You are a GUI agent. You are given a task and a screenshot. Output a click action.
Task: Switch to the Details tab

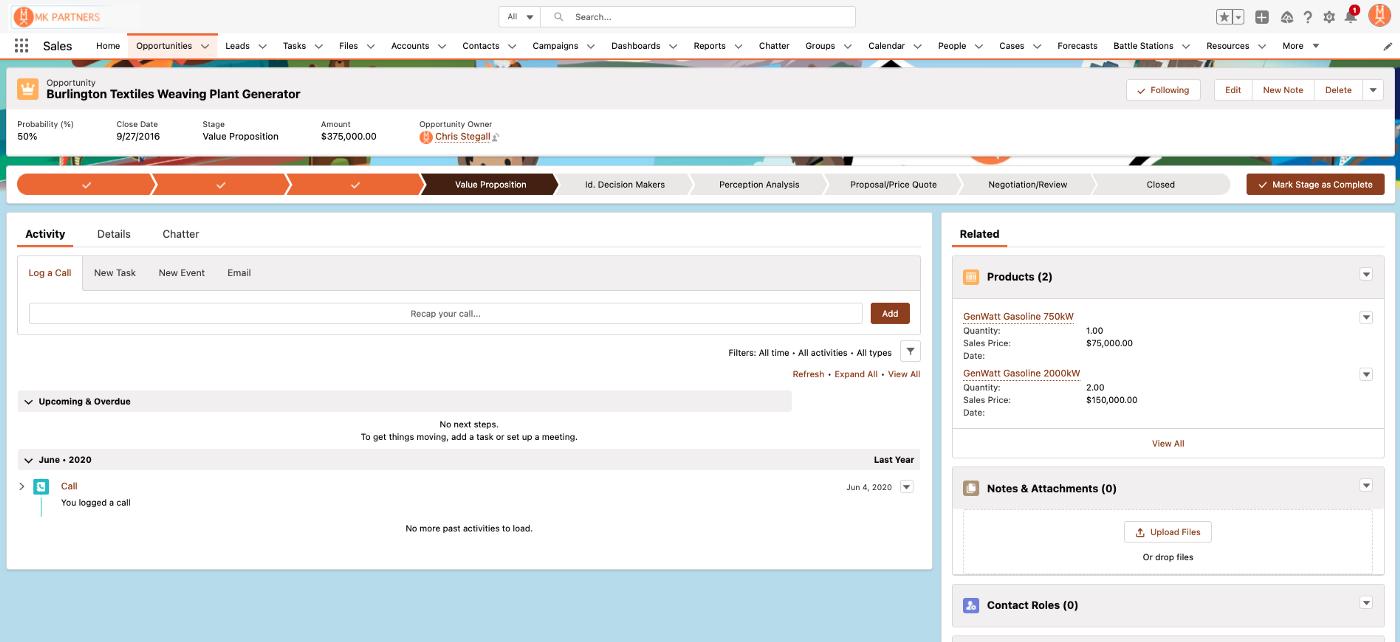[x=113, y=234]
